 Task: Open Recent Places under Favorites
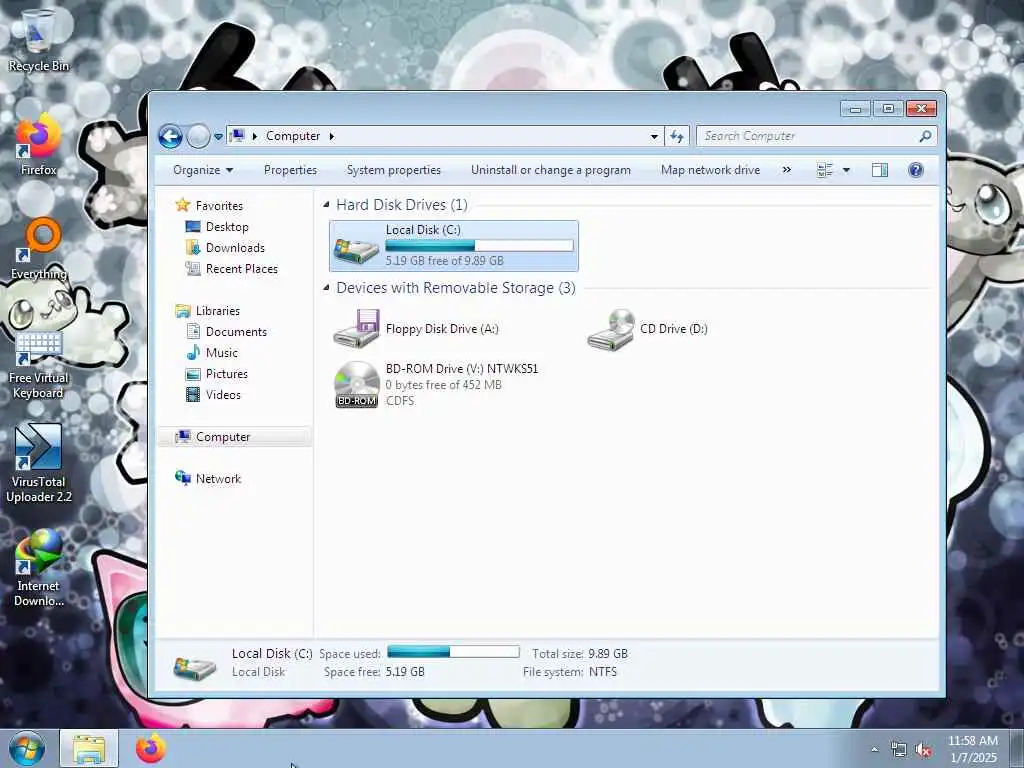point(242,268)
